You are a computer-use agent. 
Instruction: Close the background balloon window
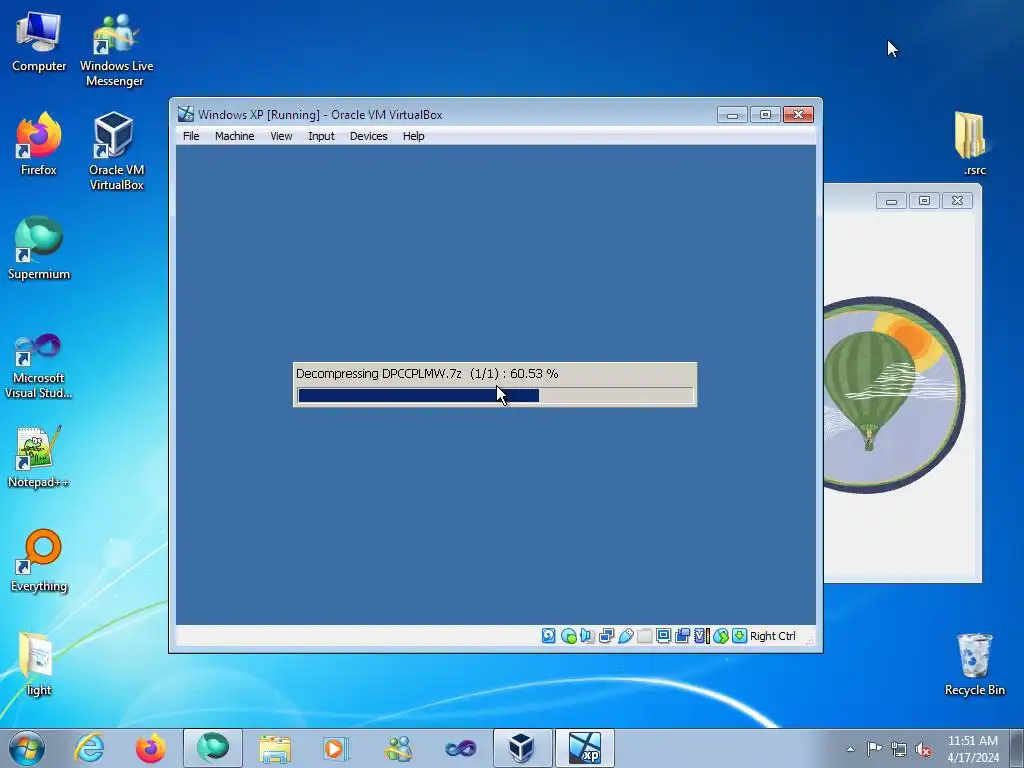point(957,200)
